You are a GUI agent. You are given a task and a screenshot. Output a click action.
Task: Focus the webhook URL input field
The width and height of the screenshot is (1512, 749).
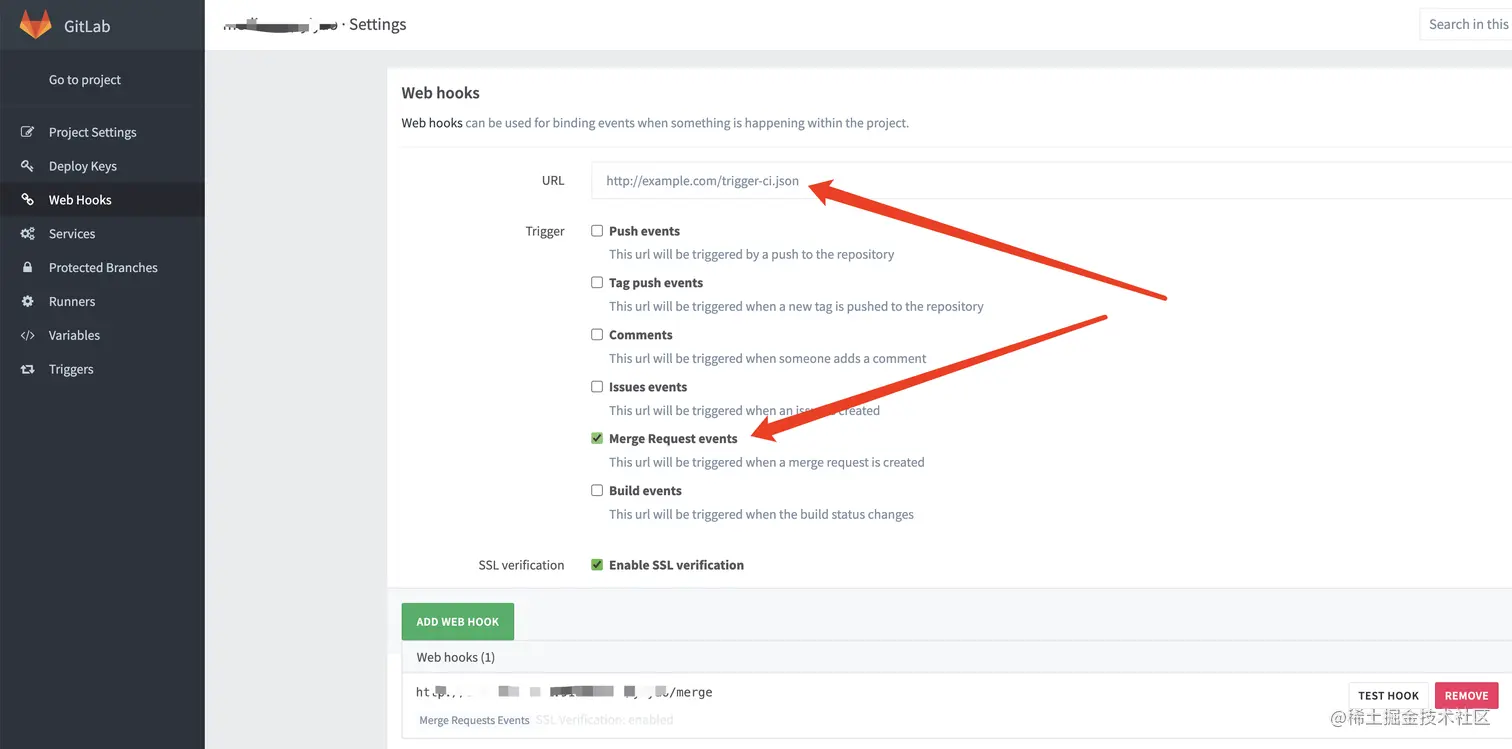(x=1051, y=181)
